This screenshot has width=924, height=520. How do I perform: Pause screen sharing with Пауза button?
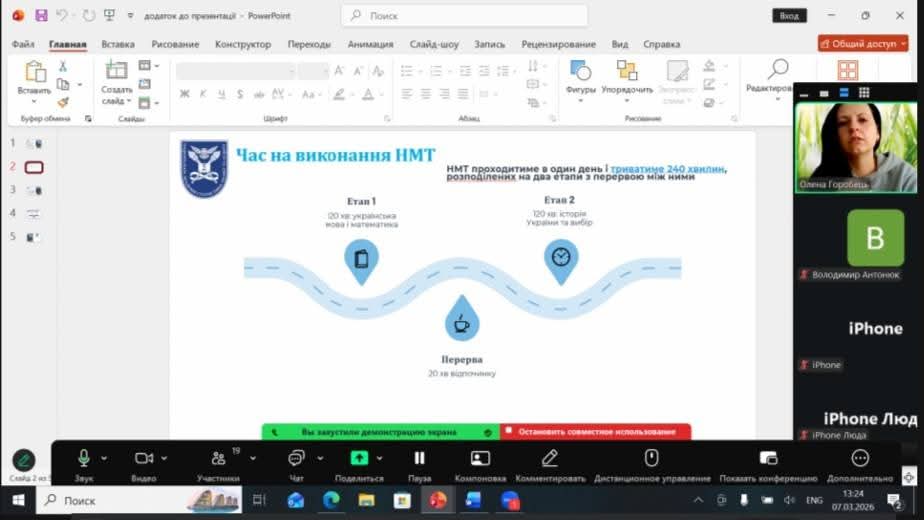420,458
